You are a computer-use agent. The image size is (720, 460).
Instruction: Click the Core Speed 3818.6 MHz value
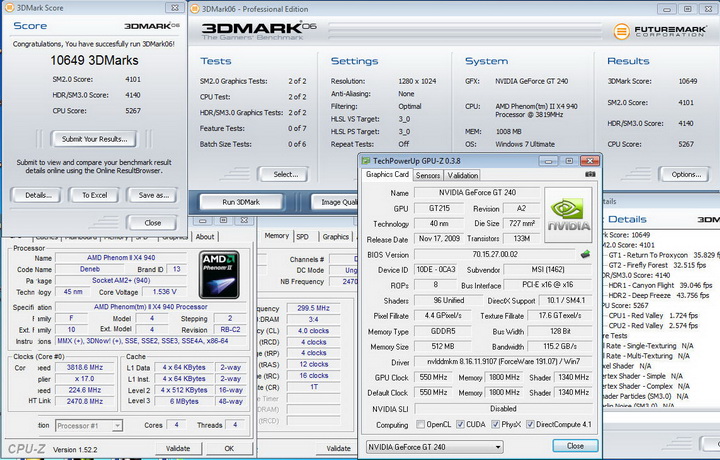coord(85,368)
